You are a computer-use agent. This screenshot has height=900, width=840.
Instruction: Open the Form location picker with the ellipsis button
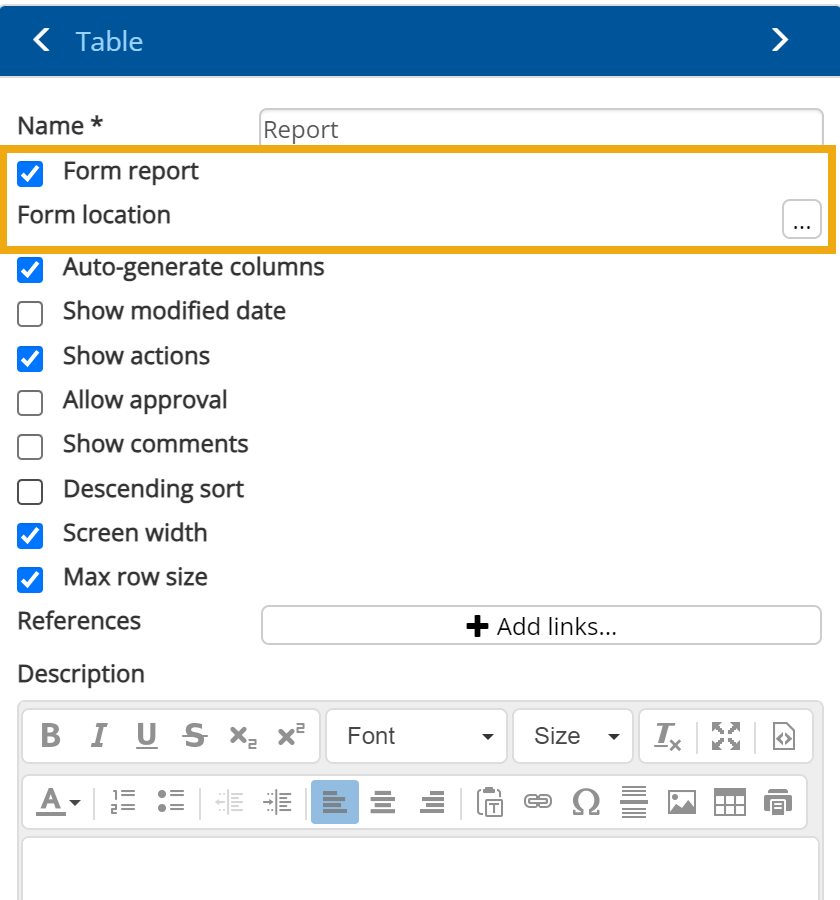802,219
